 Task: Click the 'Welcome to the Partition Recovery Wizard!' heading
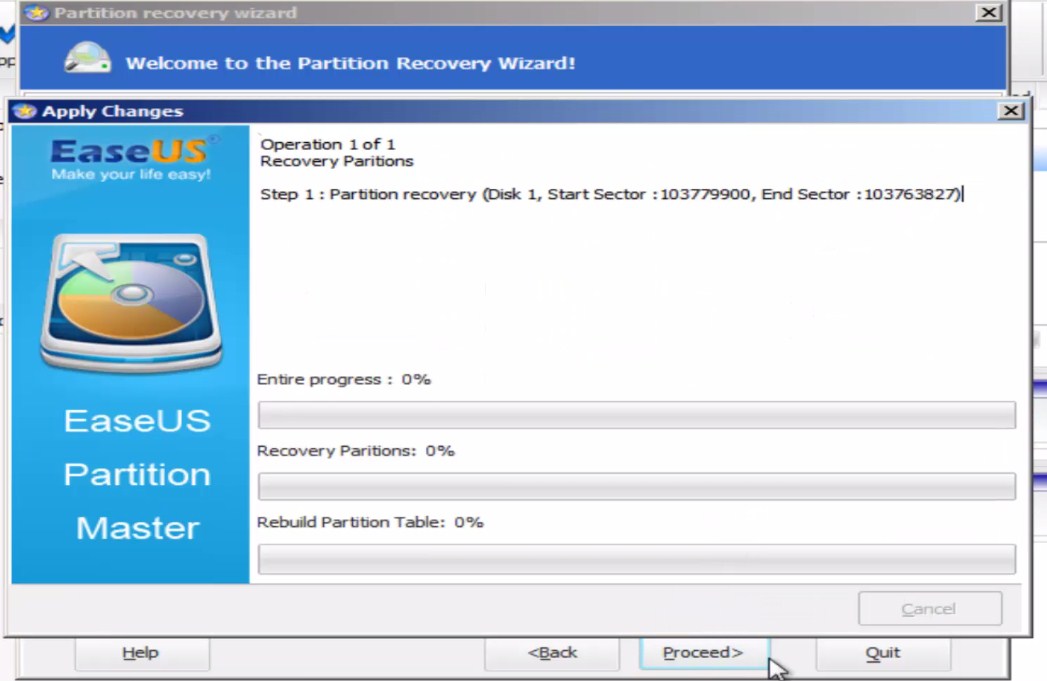point(351,63)
